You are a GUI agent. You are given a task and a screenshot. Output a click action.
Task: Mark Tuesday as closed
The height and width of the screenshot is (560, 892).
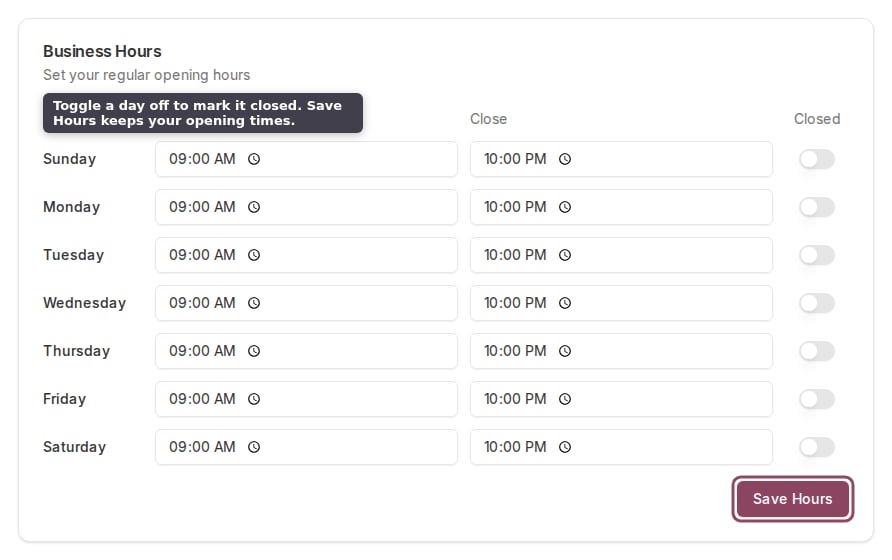(x=817, y=255)
